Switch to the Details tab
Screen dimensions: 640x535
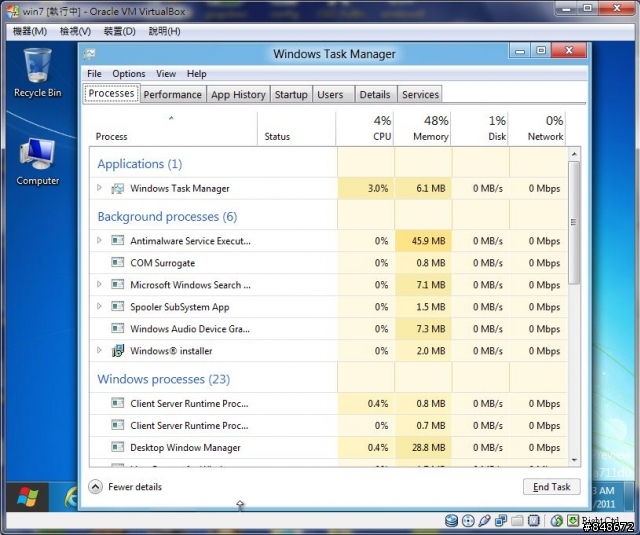coord(375,94)
